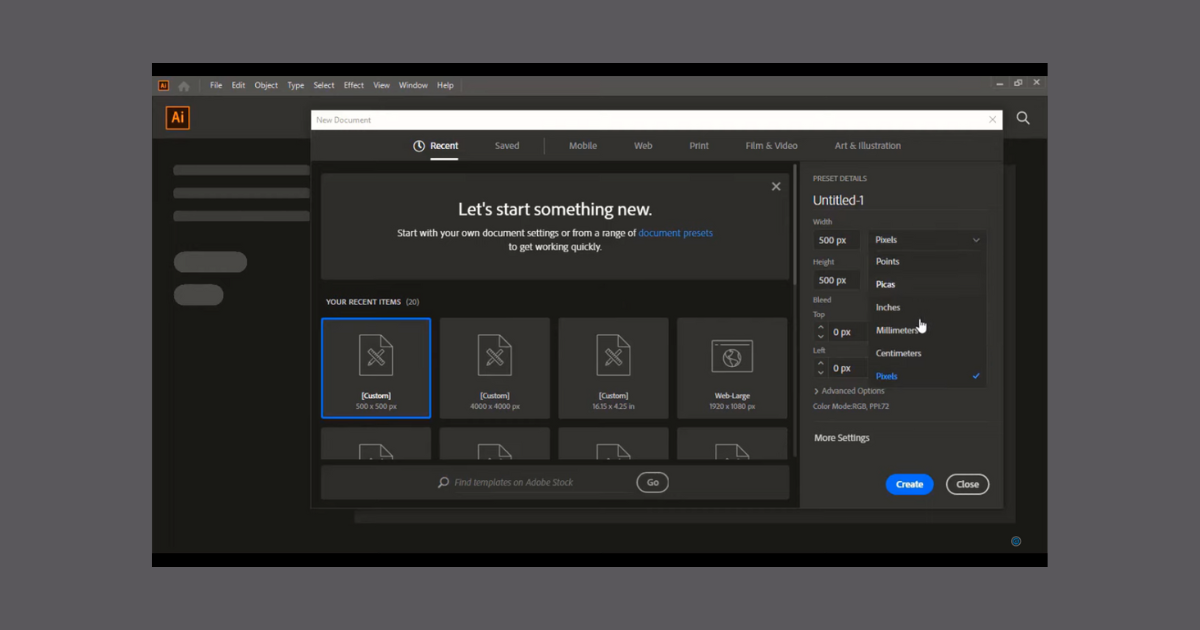This screenshot has width=1200, height=630.
Task: Choose Millimeters from units list
Action: click(x=927, y=331)
